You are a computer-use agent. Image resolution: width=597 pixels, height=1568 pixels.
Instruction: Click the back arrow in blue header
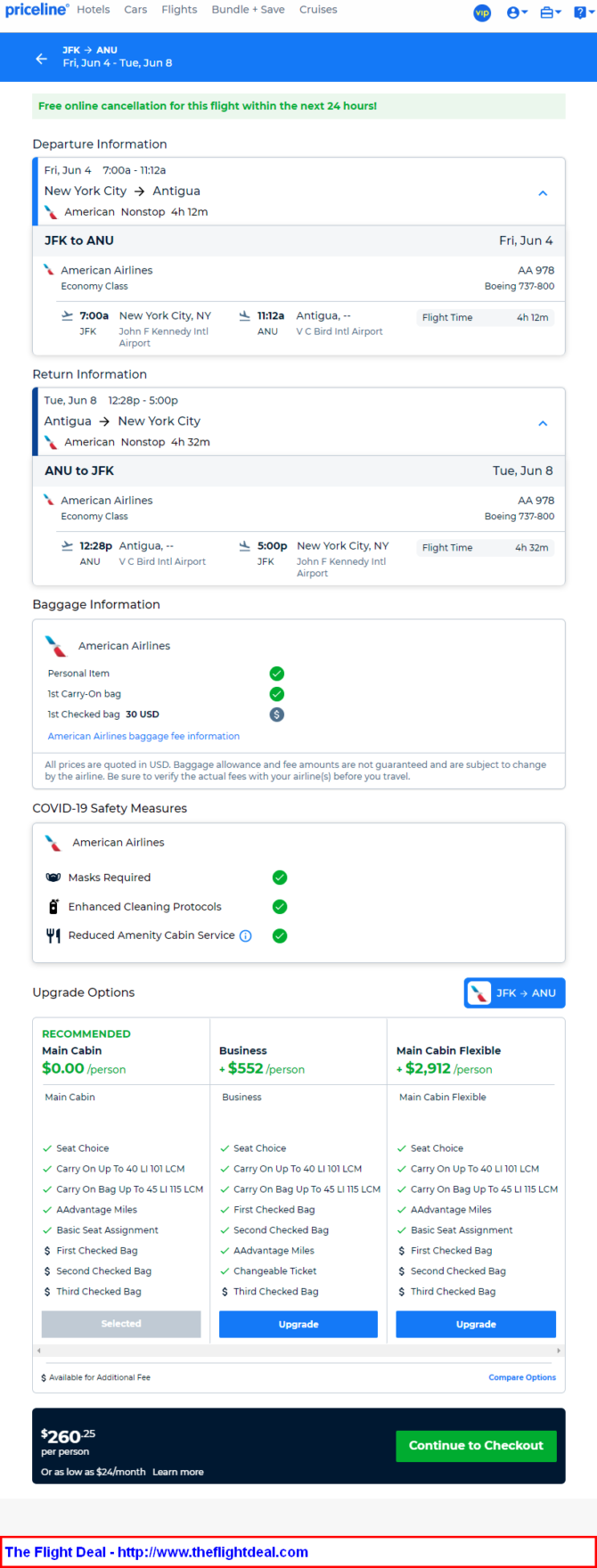pos(41,58)
